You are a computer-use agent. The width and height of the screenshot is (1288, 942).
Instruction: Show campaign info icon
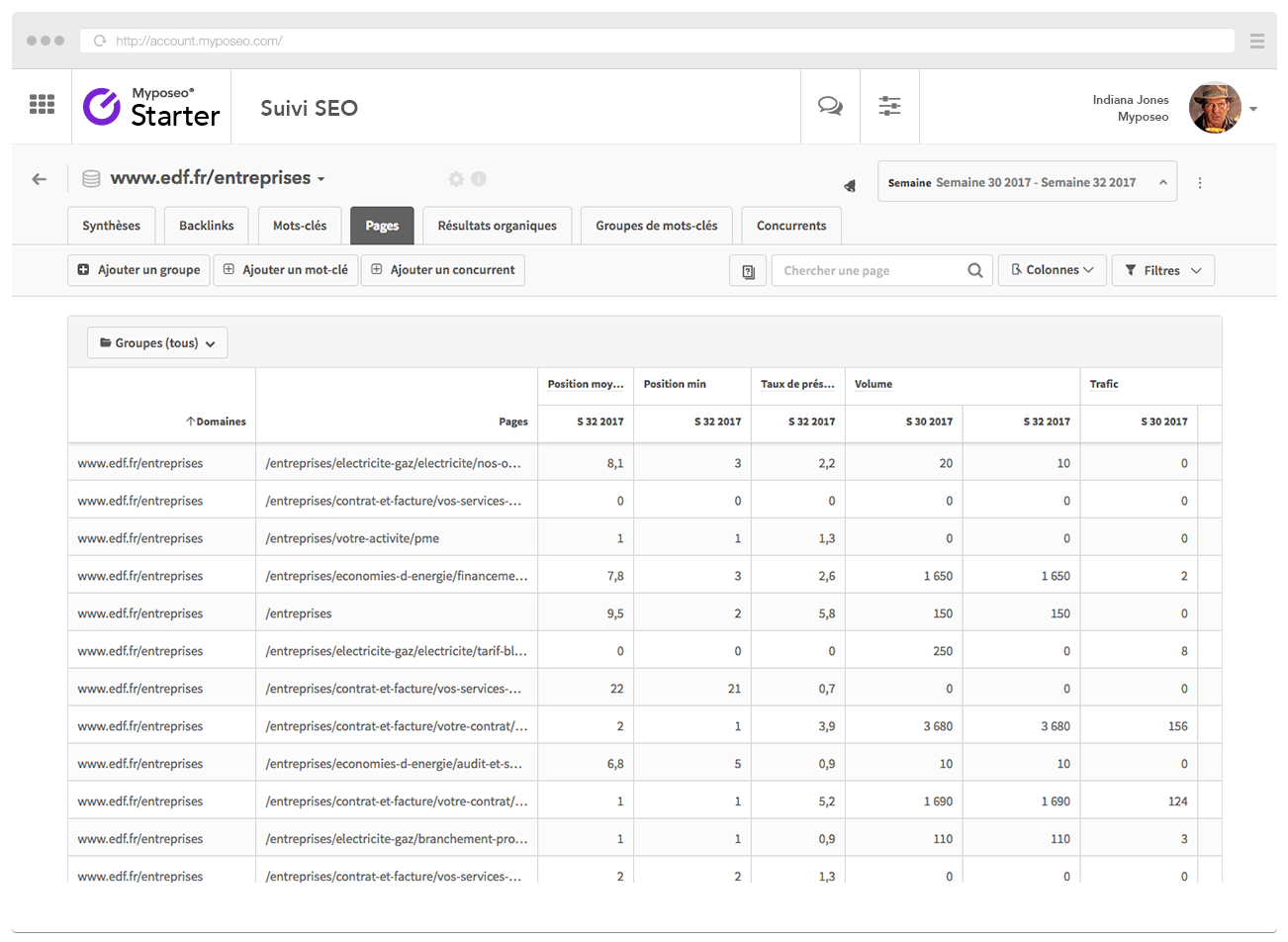tap(479, 179)
